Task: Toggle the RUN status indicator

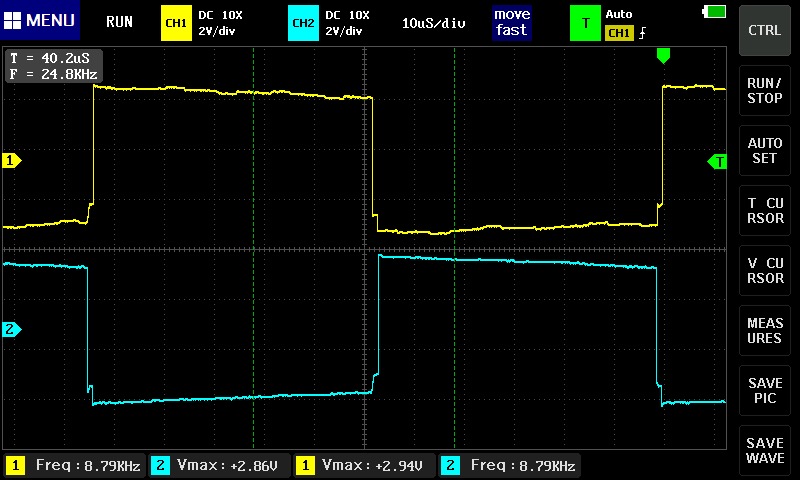Action: point(119,21)
